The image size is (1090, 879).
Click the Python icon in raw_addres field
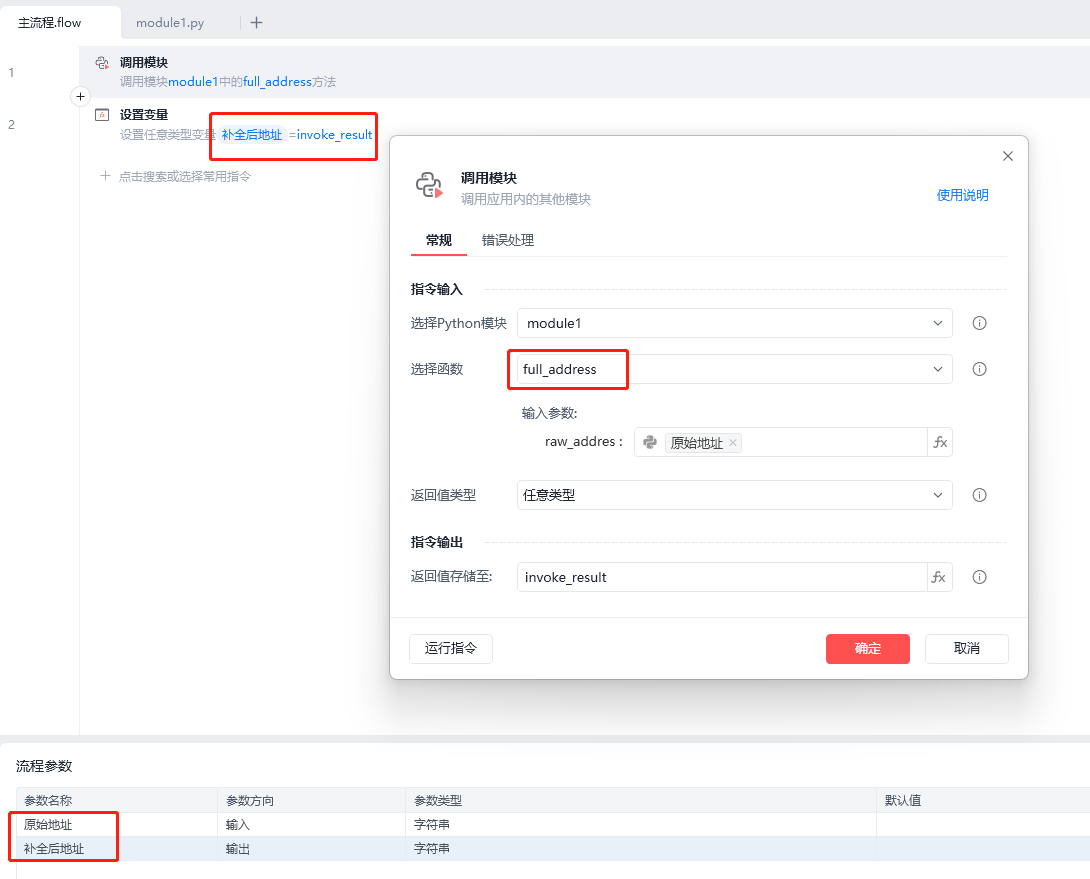pyautogui.click(x=650, y=442)
